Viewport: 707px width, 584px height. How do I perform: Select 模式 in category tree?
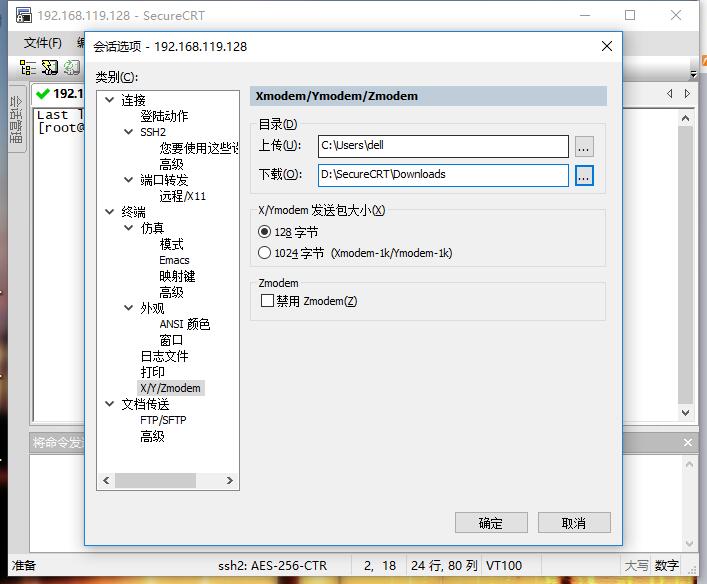click(x=171, y=244)
